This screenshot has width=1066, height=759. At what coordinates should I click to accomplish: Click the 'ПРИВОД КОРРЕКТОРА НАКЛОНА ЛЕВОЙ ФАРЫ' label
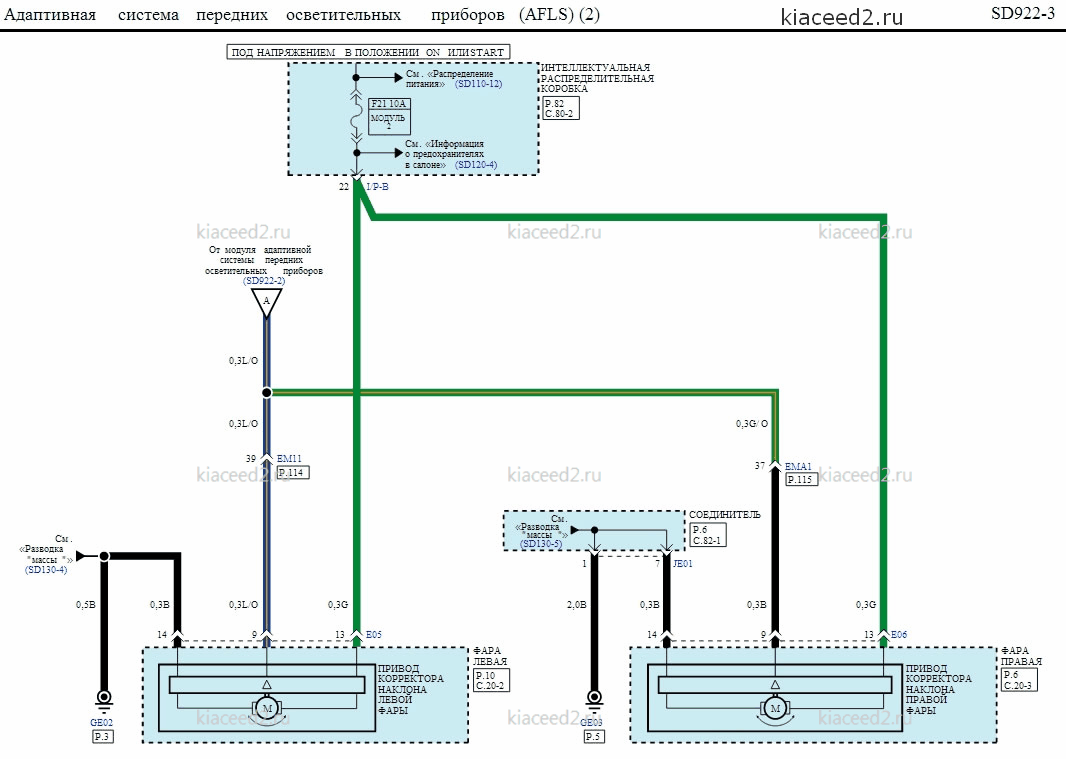point(410,689)
